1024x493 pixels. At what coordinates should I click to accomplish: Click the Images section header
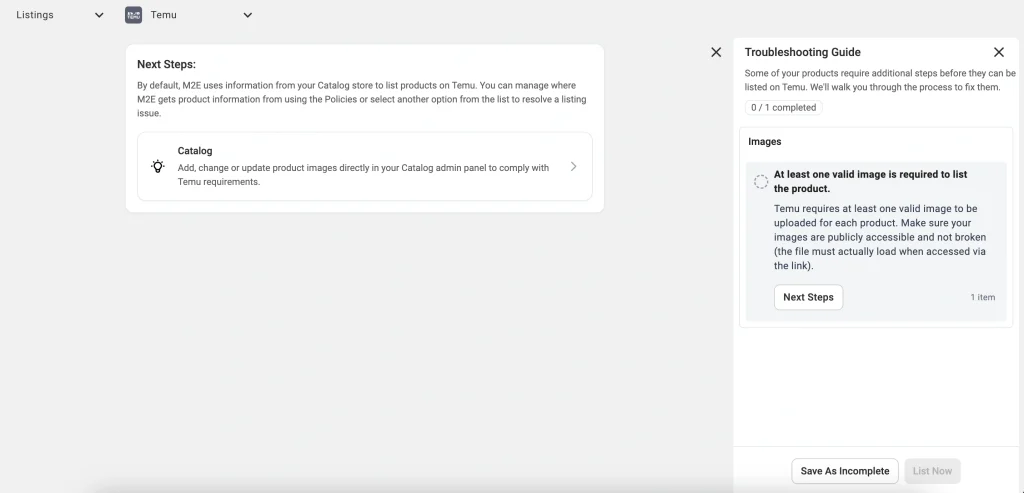765,142
